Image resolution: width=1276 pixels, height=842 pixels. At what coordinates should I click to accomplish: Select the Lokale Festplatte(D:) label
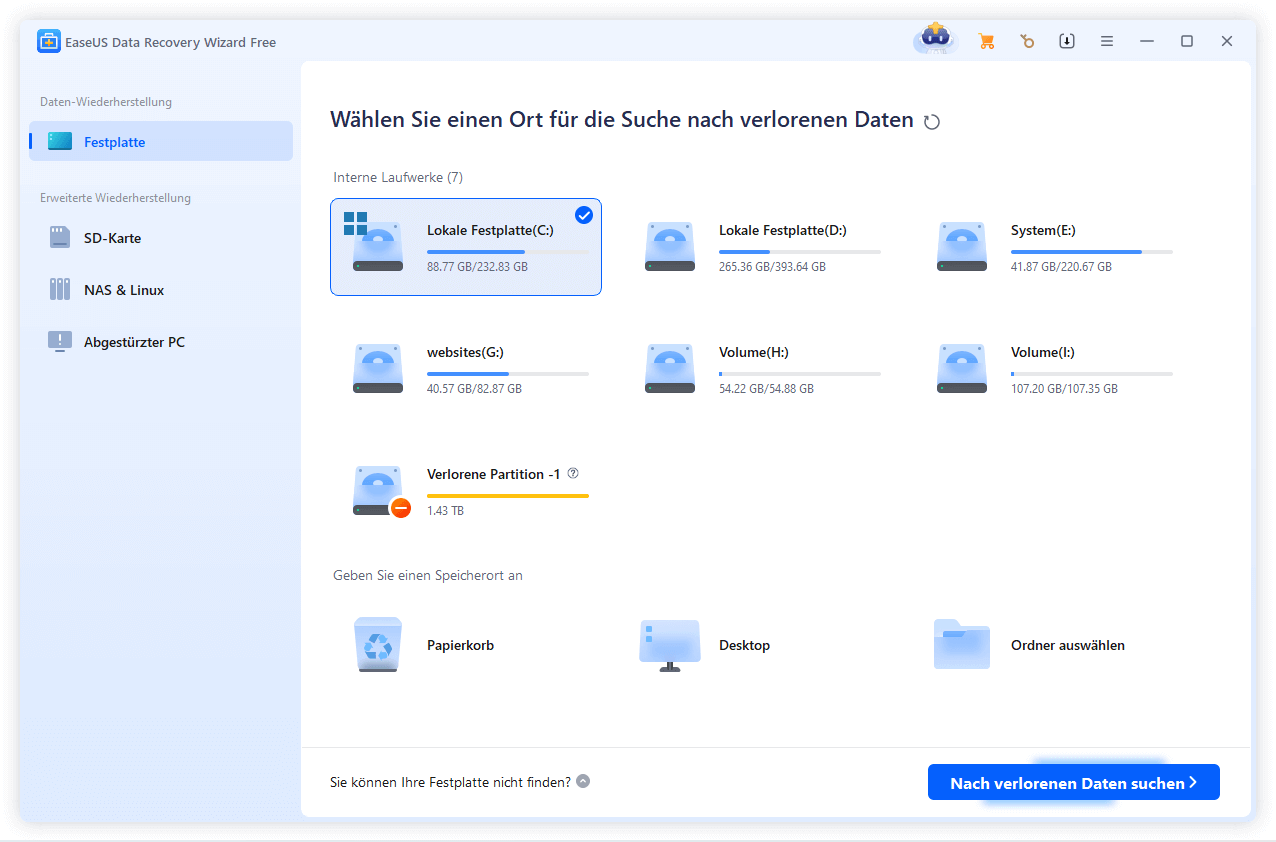pos(783,230)
